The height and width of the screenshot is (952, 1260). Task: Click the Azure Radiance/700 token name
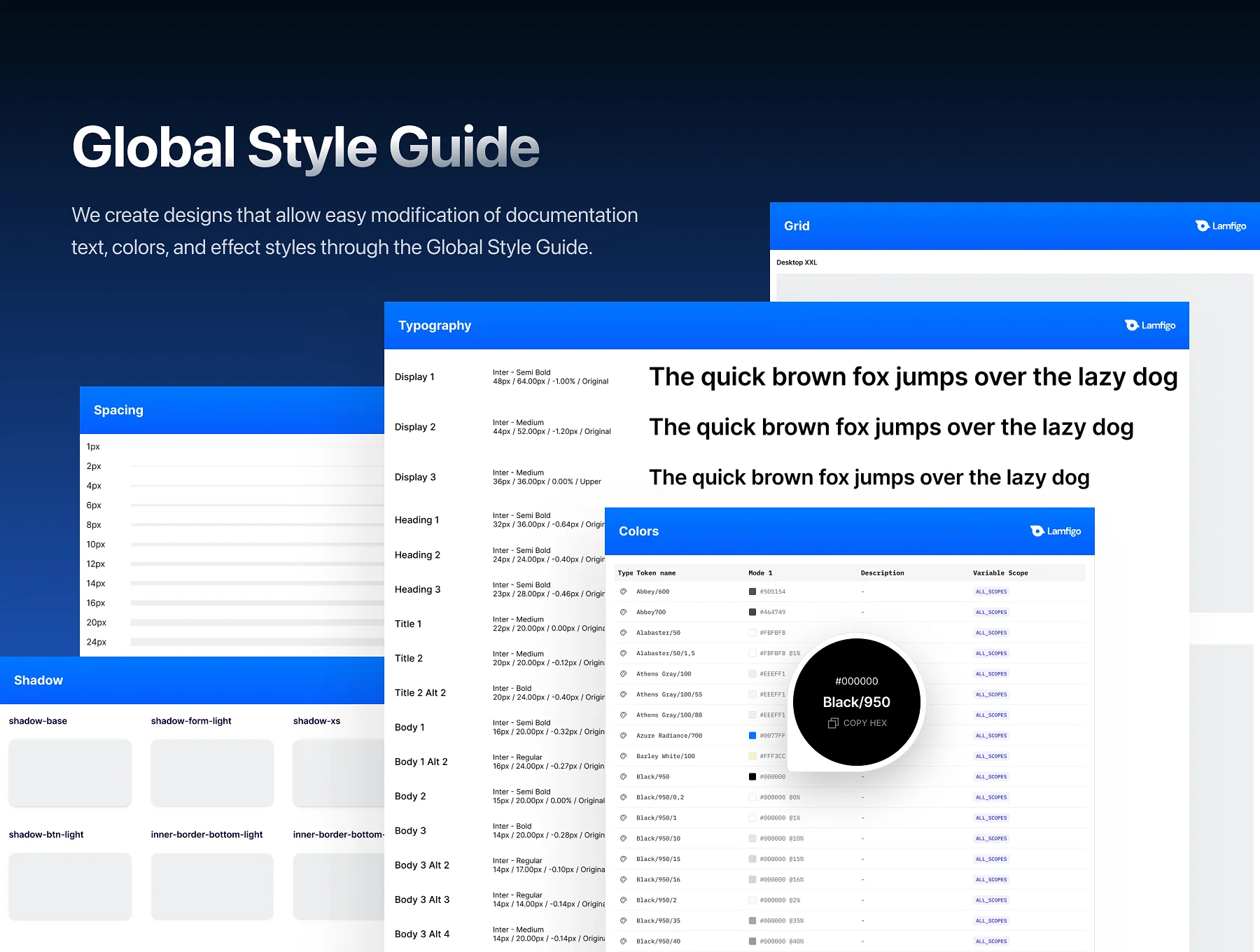tap(669, 736)
